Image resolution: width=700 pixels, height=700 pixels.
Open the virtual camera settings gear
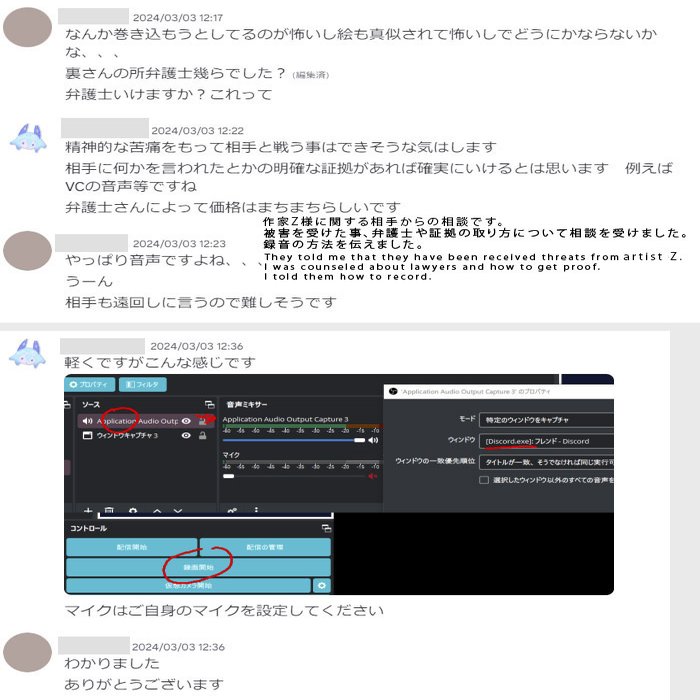coord(322,585)
